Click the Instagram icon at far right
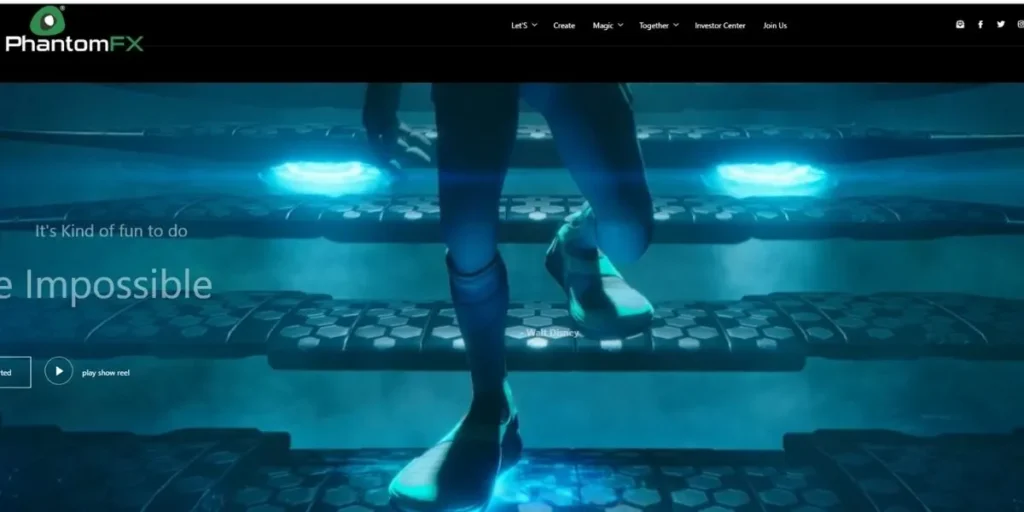 (1019, 25)
